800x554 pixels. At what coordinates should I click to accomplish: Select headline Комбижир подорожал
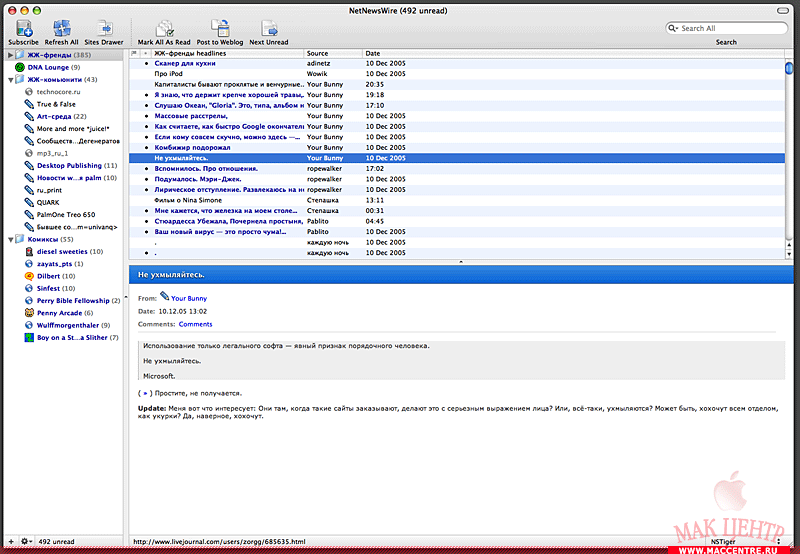click(x=192, y=147)
